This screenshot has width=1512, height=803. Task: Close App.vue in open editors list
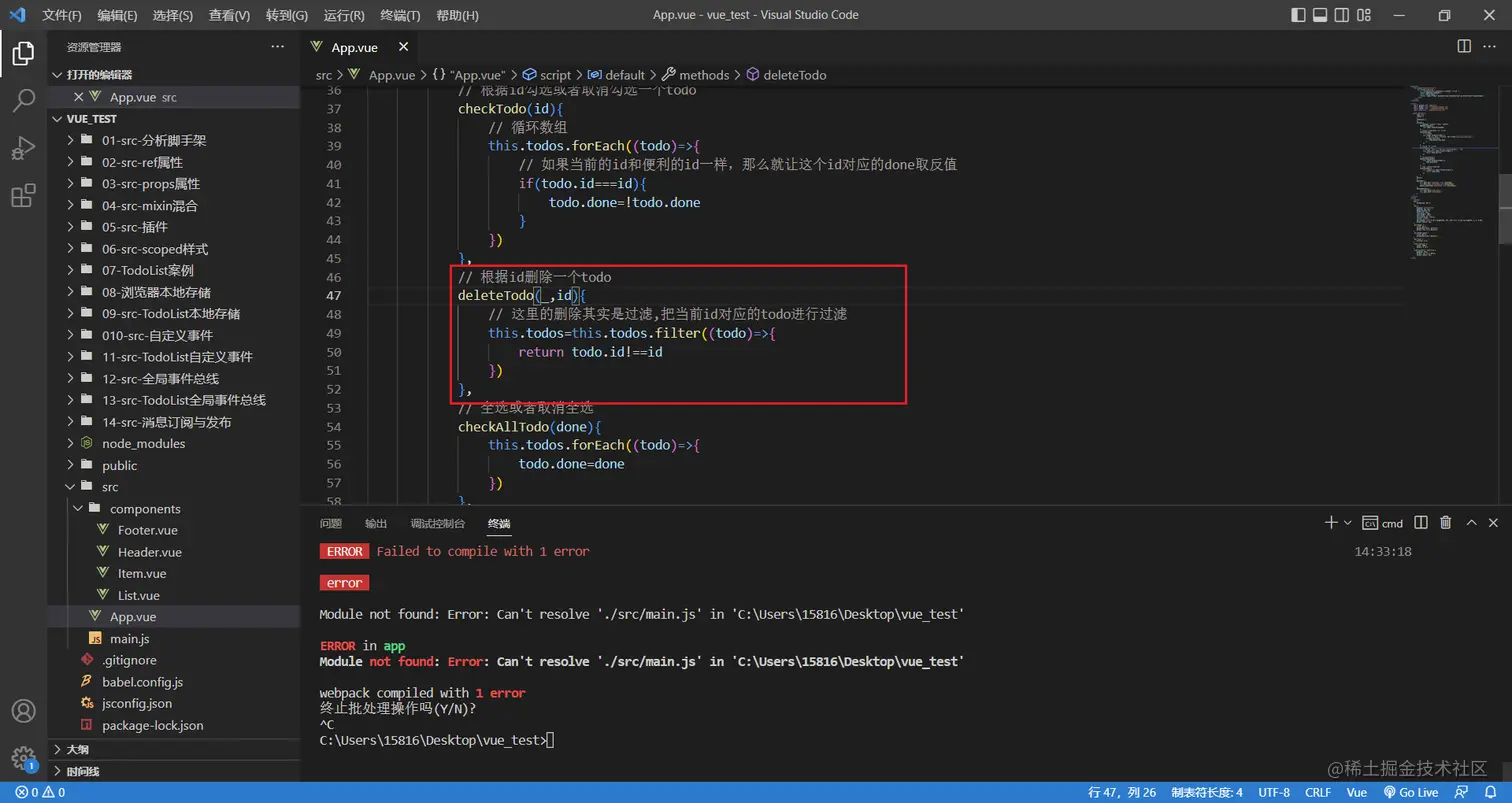(x=79, y=97)
